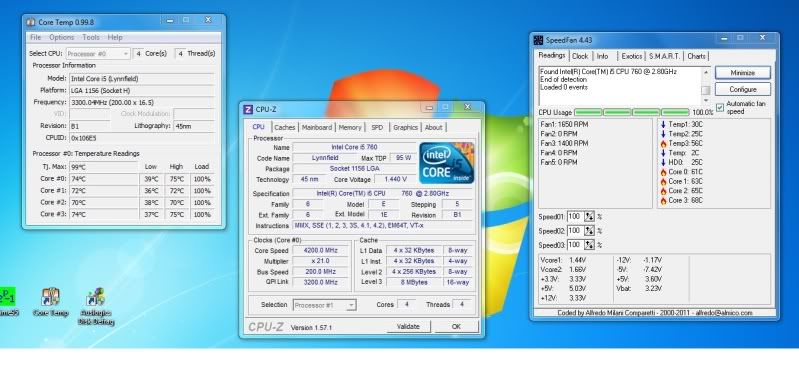Switch to the S.M.A.R.T. tab in SpeedFan
Screen dimensions: 799x384
point(664,56)
